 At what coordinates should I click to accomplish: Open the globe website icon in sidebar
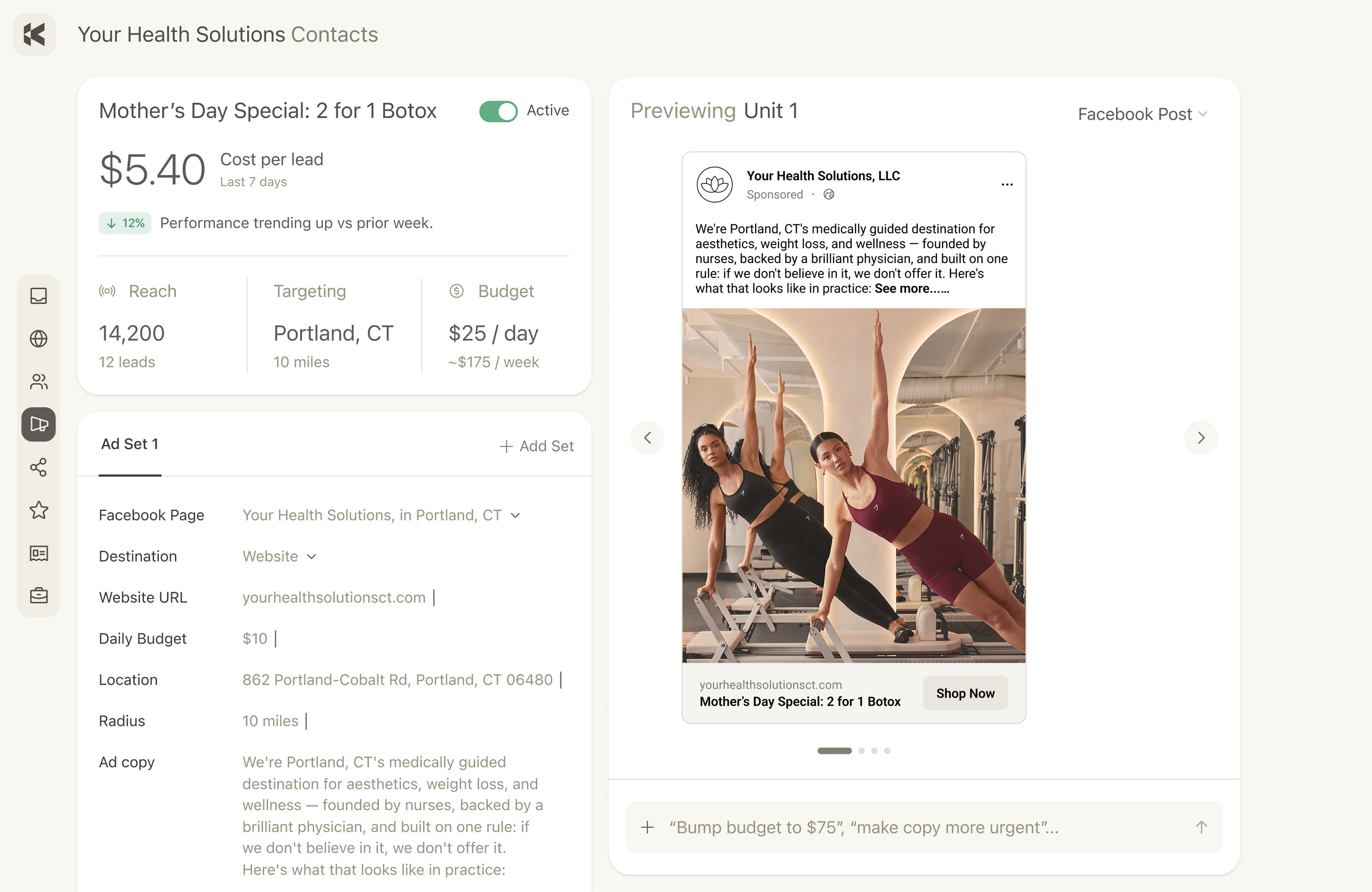click(38, 338)
